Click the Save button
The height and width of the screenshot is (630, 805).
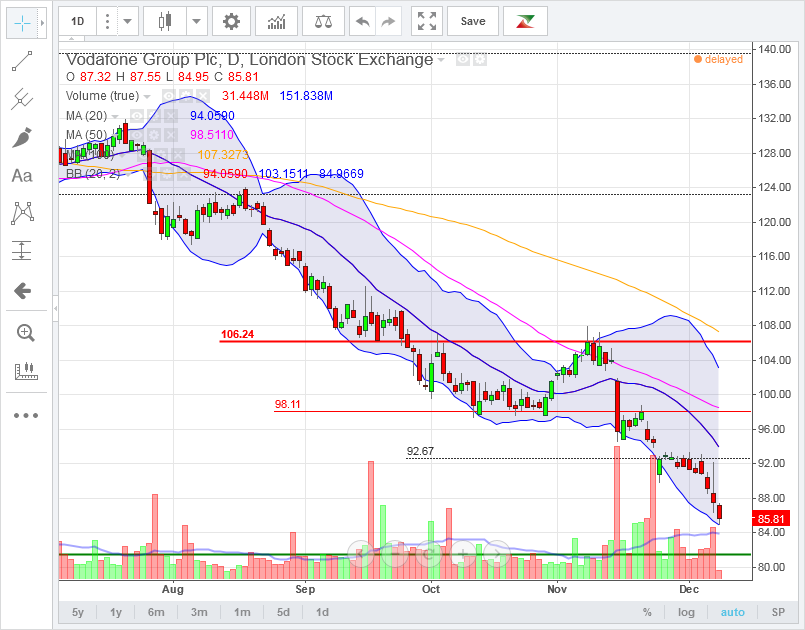click(473, 22)
